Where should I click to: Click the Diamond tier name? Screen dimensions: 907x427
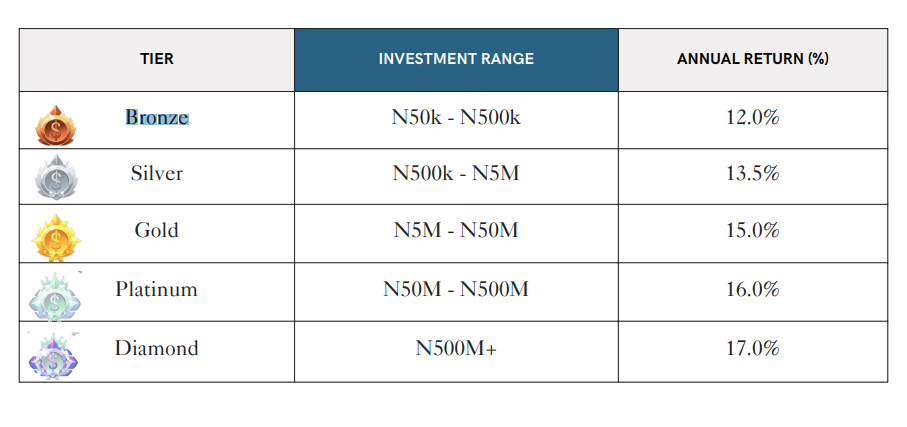[x=157, y=348]
